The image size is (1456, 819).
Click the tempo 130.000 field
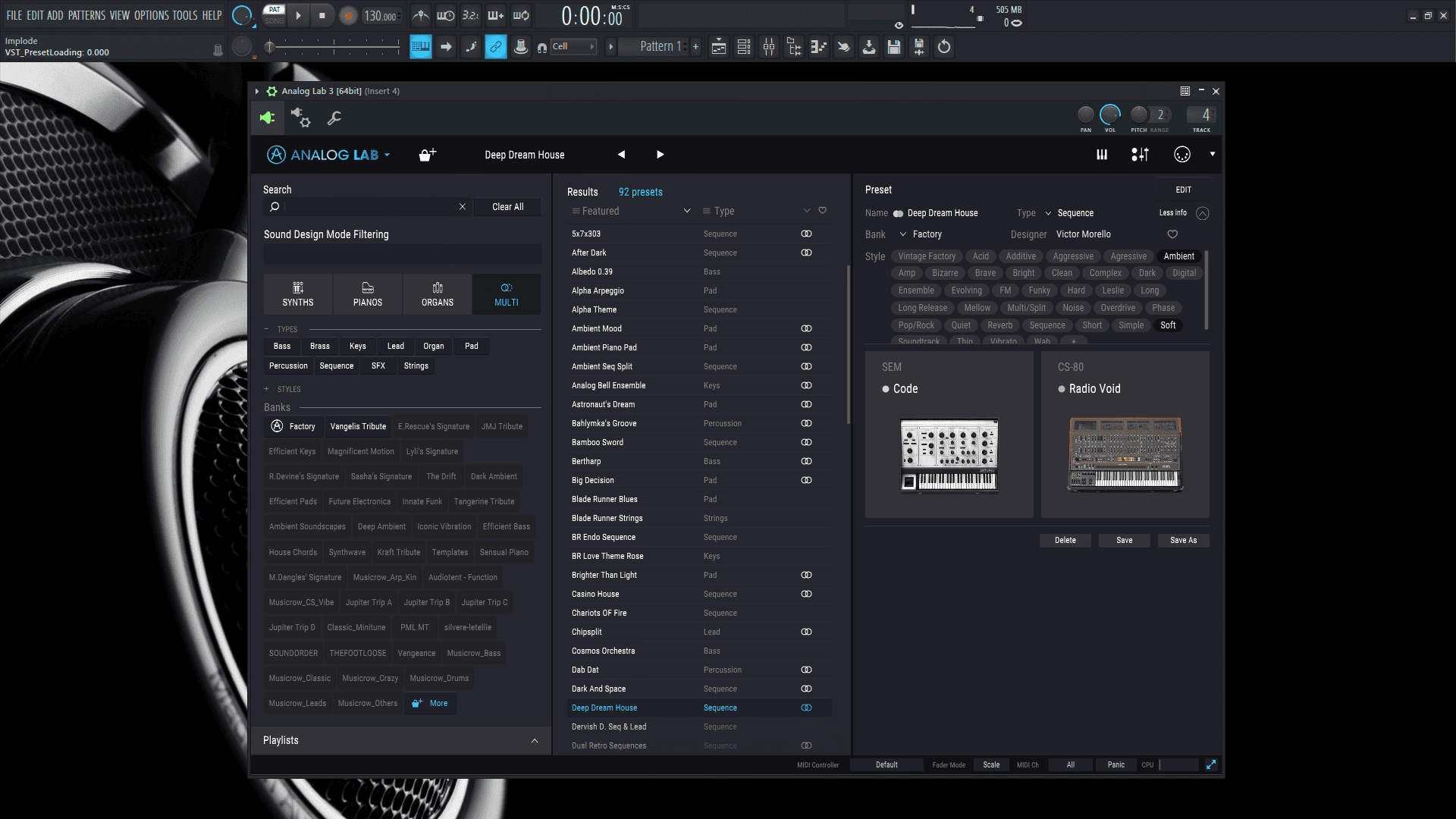tap(381, 16)
